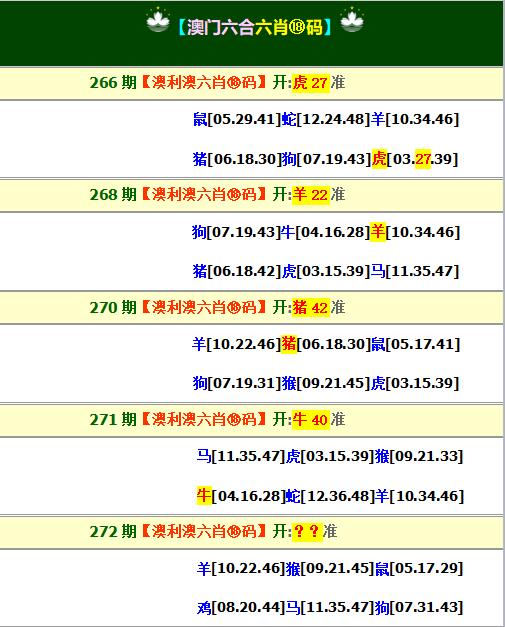Screen dimensions: 505x627
Task: Click 鸡[08.20.44] in the 272 prediction
Action: click(241, 608)
